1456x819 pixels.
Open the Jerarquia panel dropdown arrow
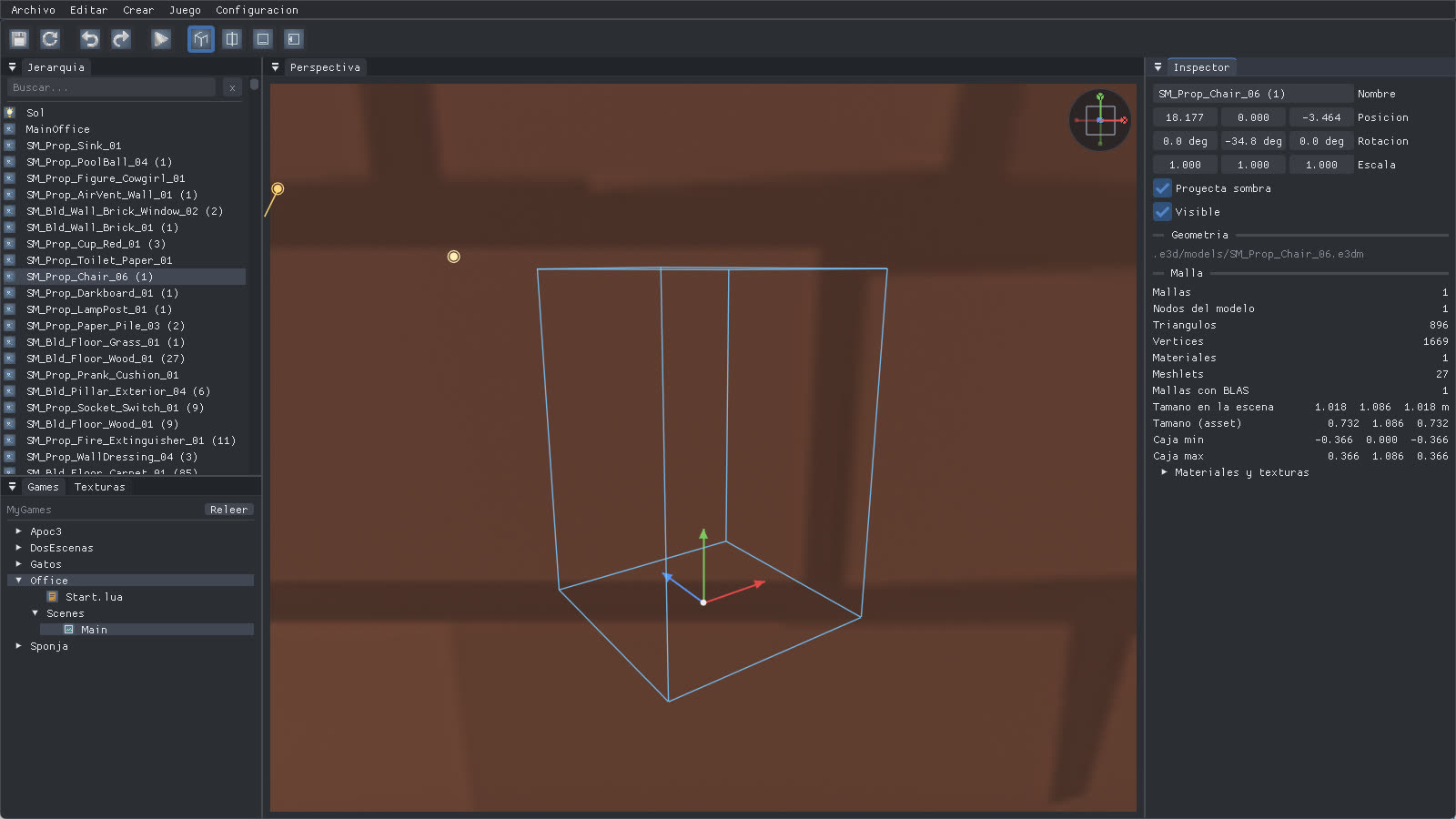coord(12,67)
